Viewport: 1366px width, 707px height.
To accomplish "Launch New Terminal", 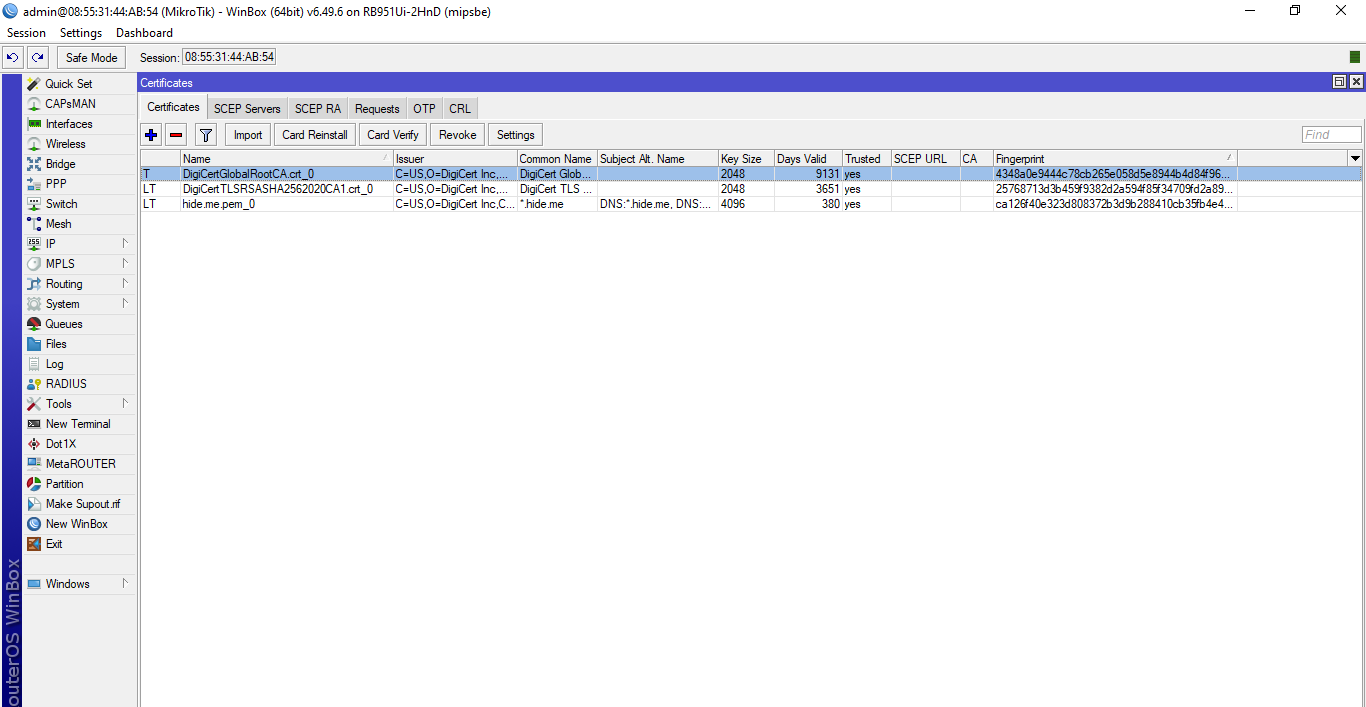I will [79, 424].
